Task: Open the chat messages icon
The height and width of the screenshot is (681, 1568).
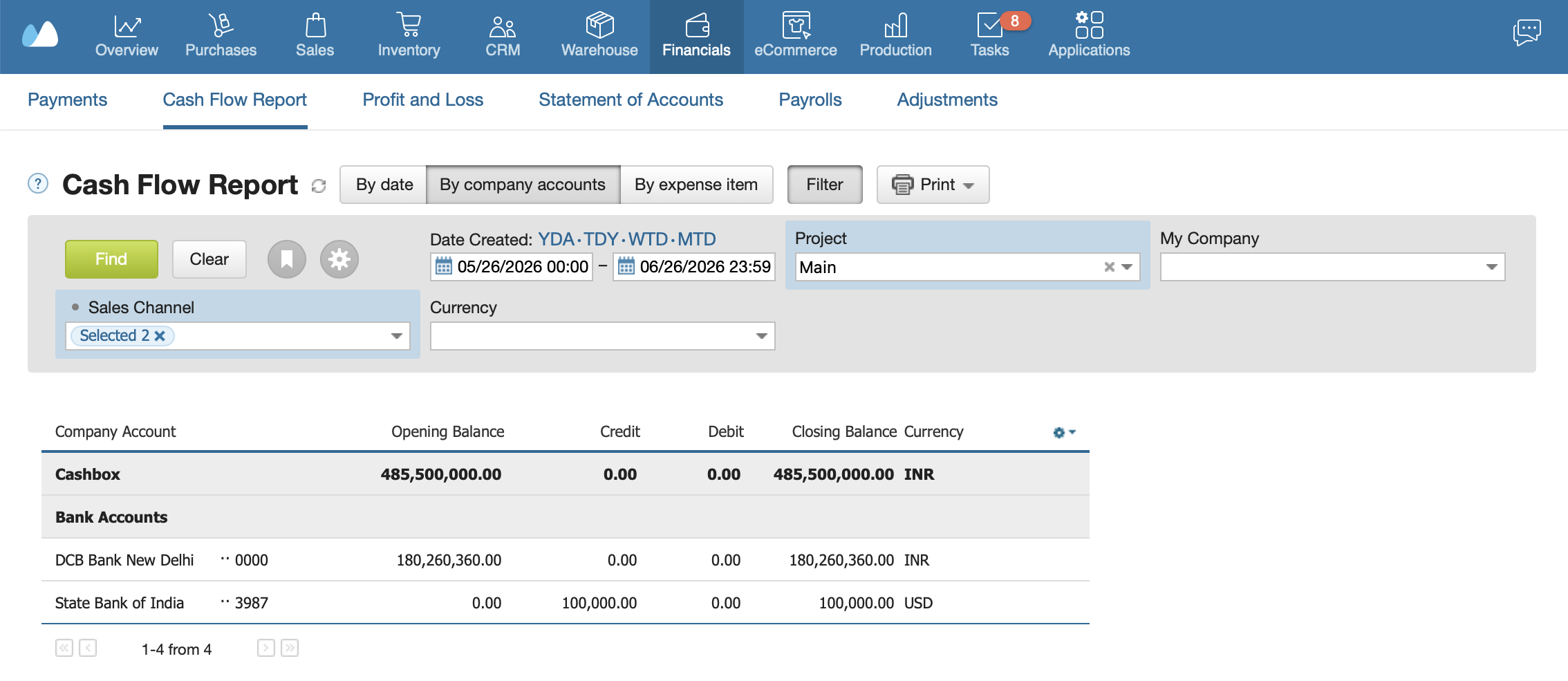Action: (1527, 32)
